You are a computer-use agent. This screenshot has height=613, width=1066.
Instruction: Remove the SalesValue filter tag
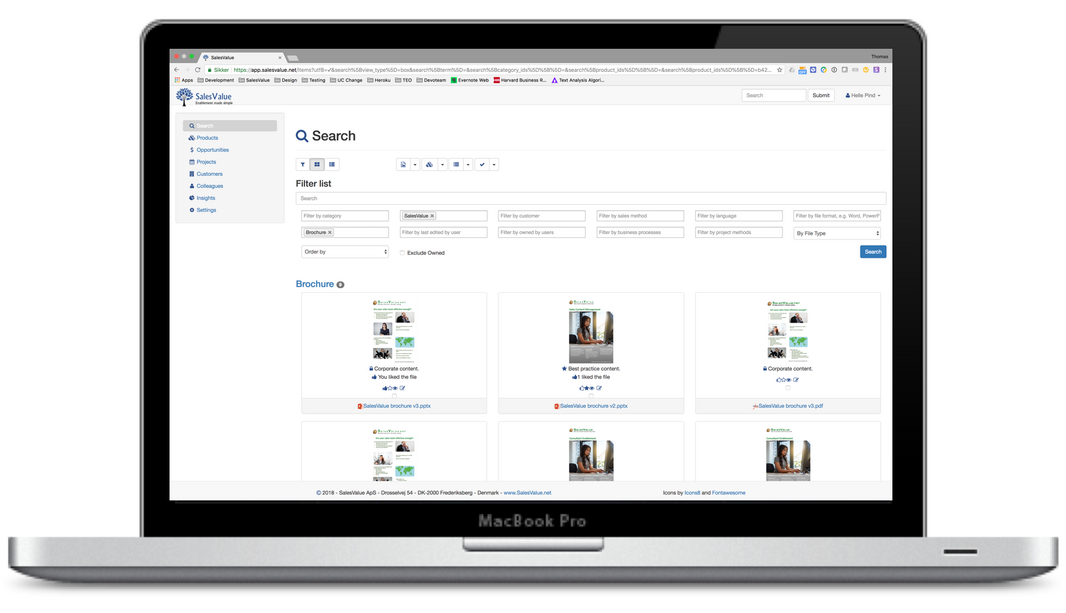[x=432, y=216]
